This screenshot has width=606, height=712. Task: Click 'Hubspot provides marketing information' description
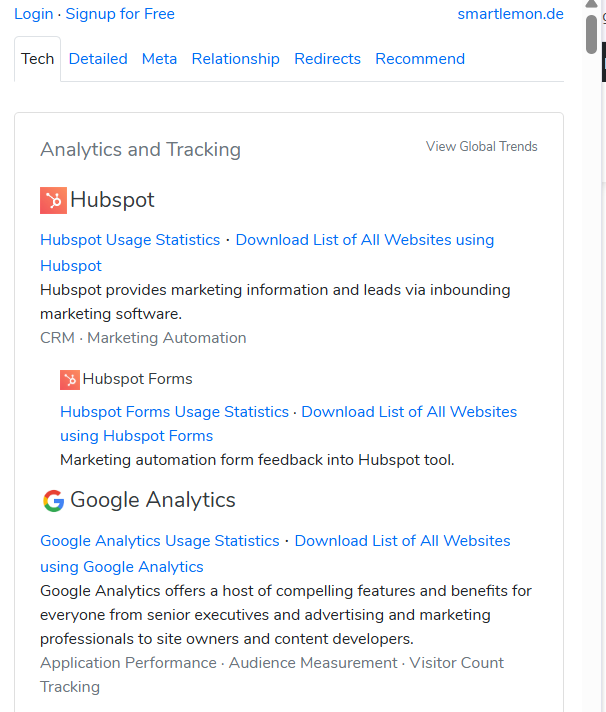pyautogui.click(x=275, y=302)
